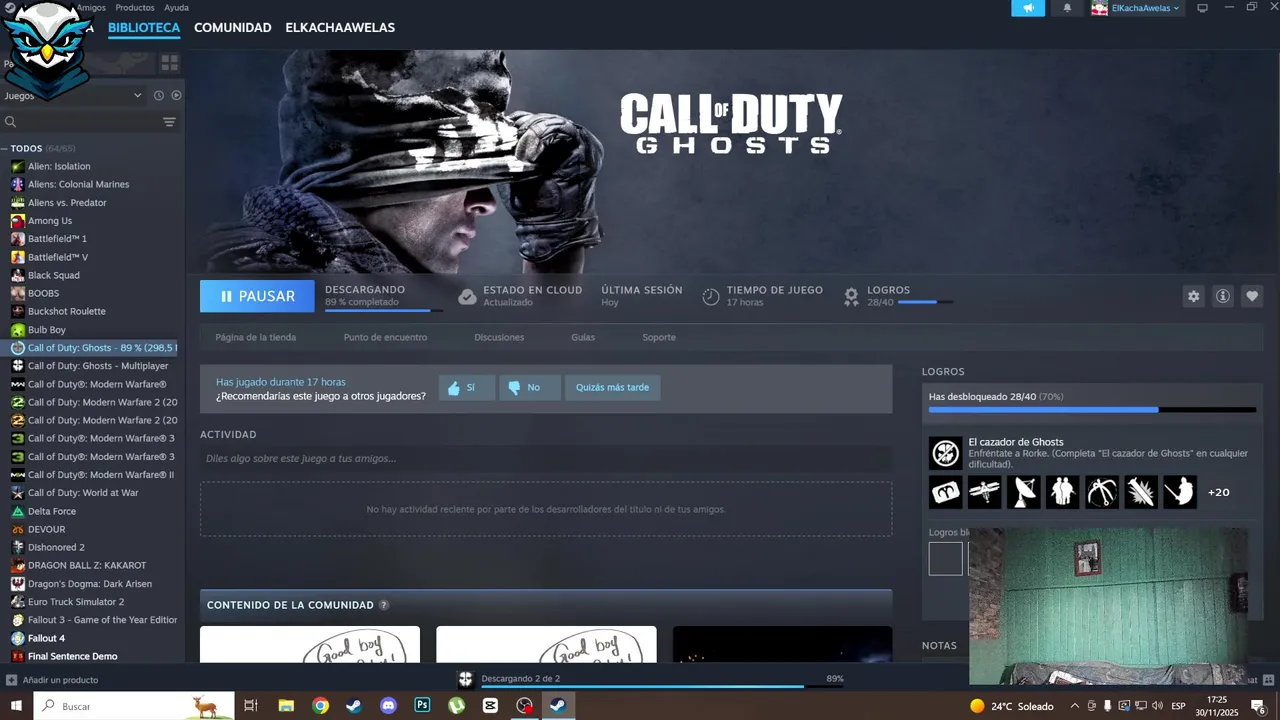Click the activity text field Diles algo

(546, 459)
